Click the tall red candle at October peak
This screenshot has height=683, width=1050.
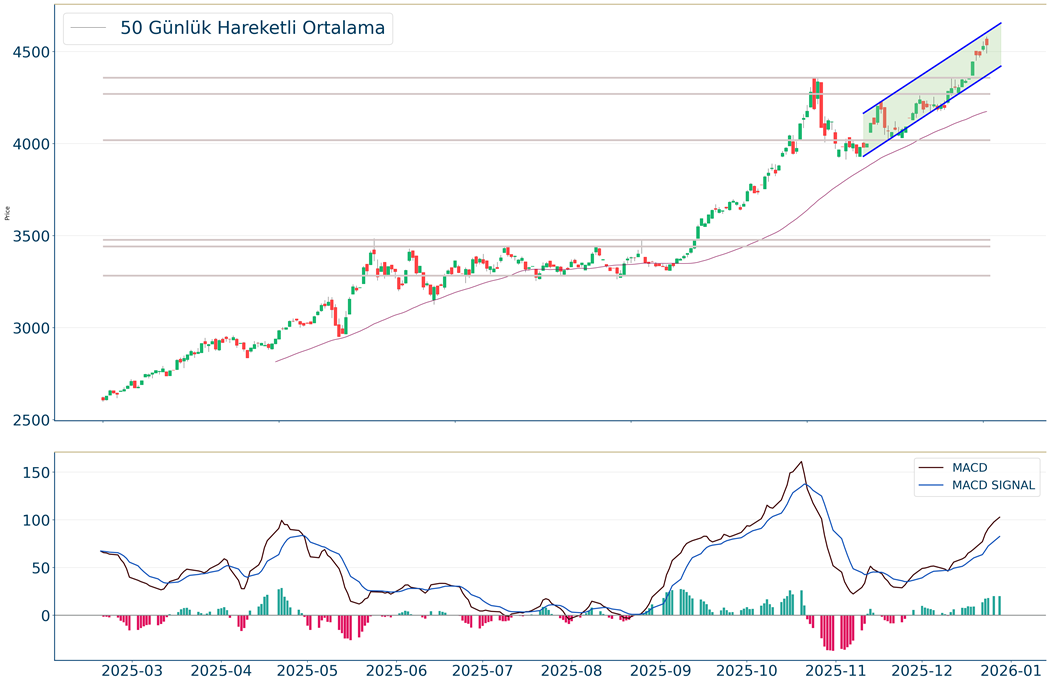[x=820, y=105]
